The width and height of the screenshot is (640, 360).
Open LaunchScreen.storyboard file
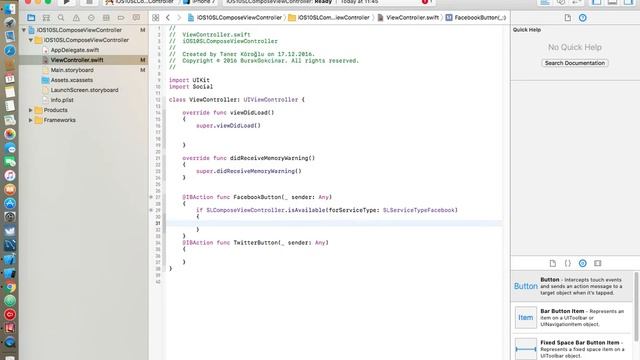tap(84, 90)
